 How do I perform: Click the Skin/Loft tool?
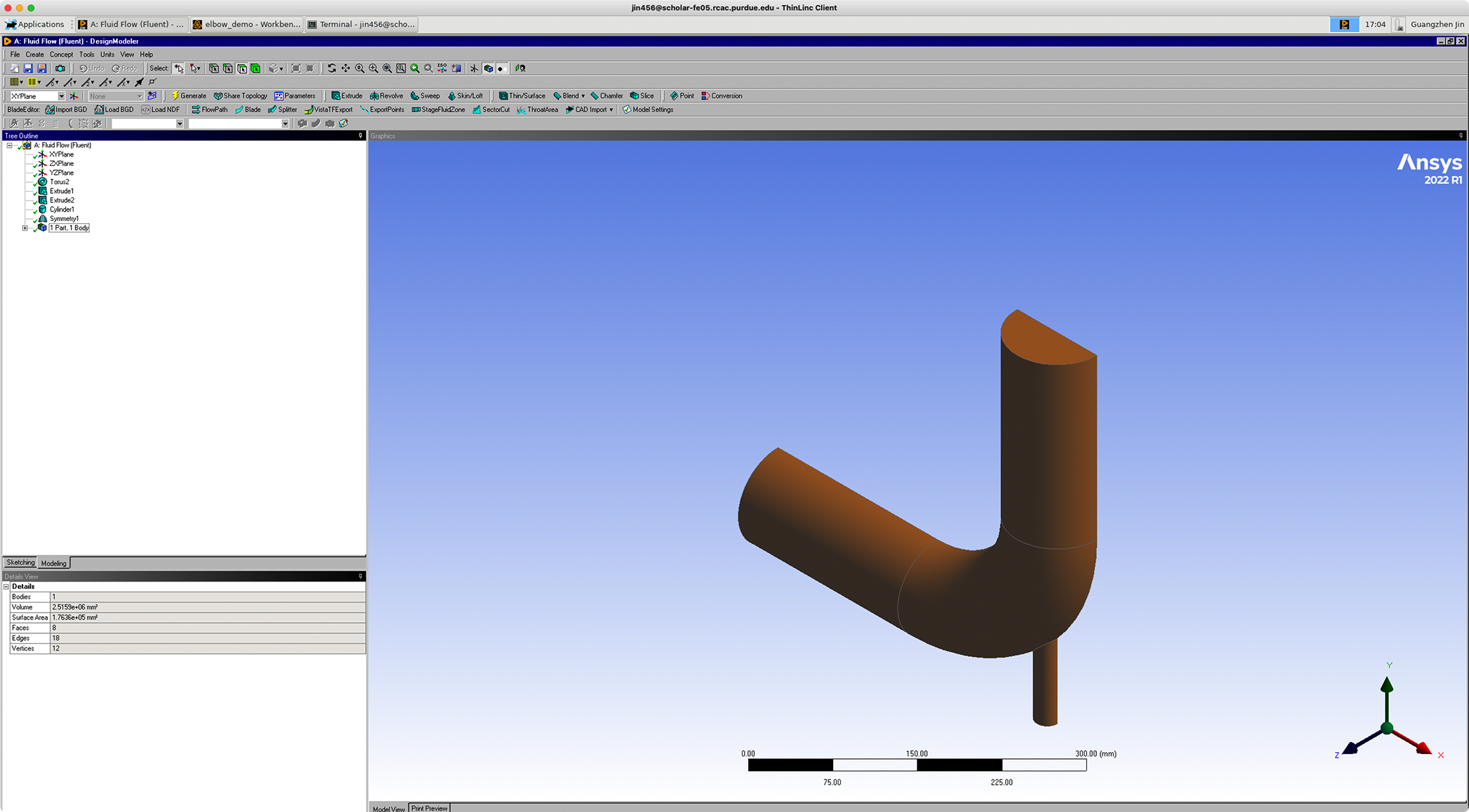click(x=465, y=96)
